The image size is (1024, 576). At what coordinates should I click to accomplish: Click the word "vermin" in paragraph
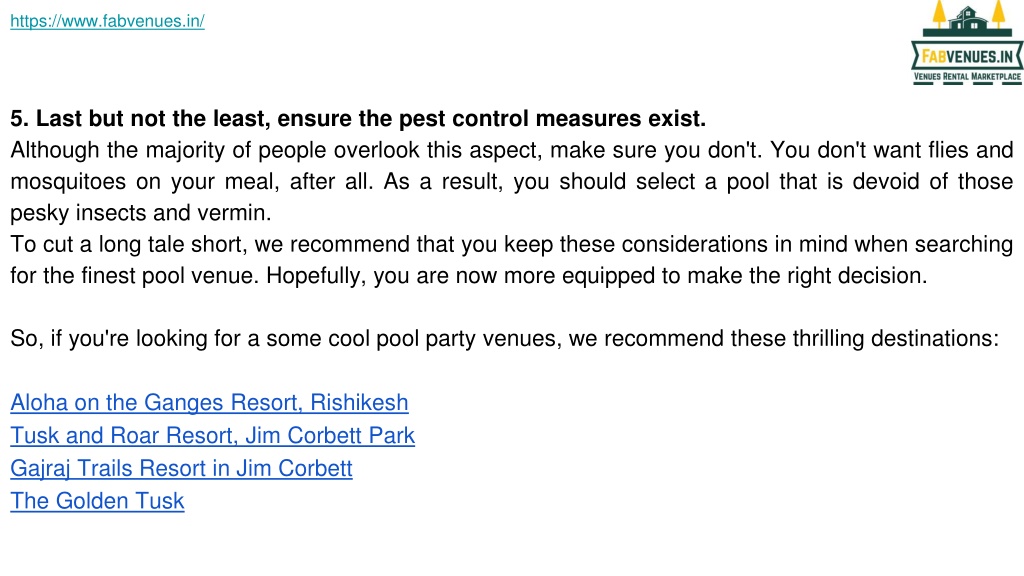click(231, 213)
